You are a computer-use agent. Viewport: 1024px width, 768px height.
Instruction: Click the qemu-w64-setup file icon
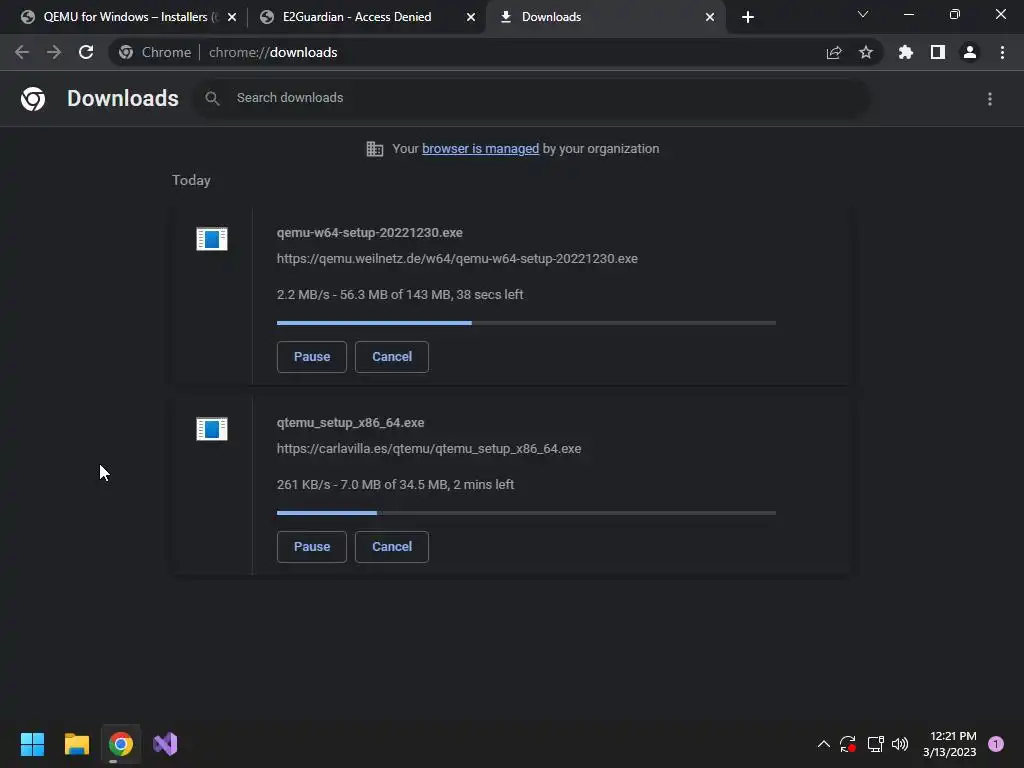(x=212, y=239)
